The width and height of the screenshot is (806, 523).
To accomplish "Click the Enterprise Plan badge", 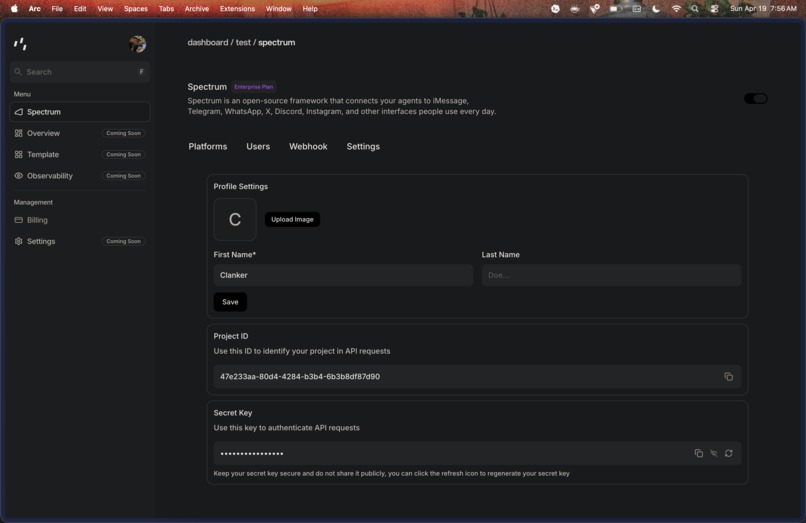I will [253, 87].
